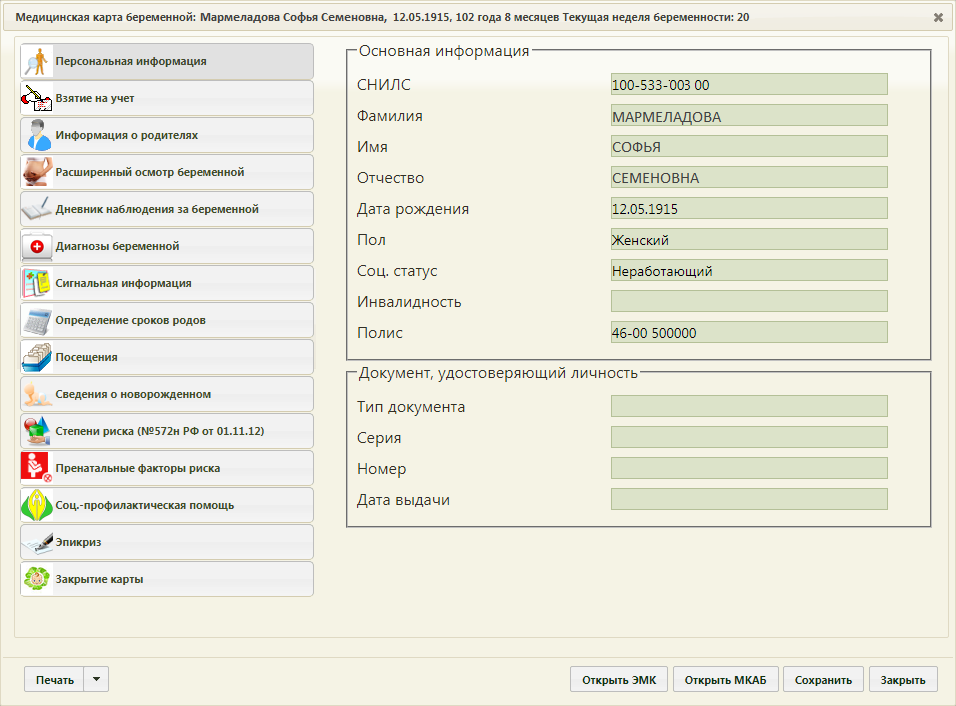Select Пренатальные факторы риска section
Viewport: 956px width, 706px height.
tap(167, 468)
